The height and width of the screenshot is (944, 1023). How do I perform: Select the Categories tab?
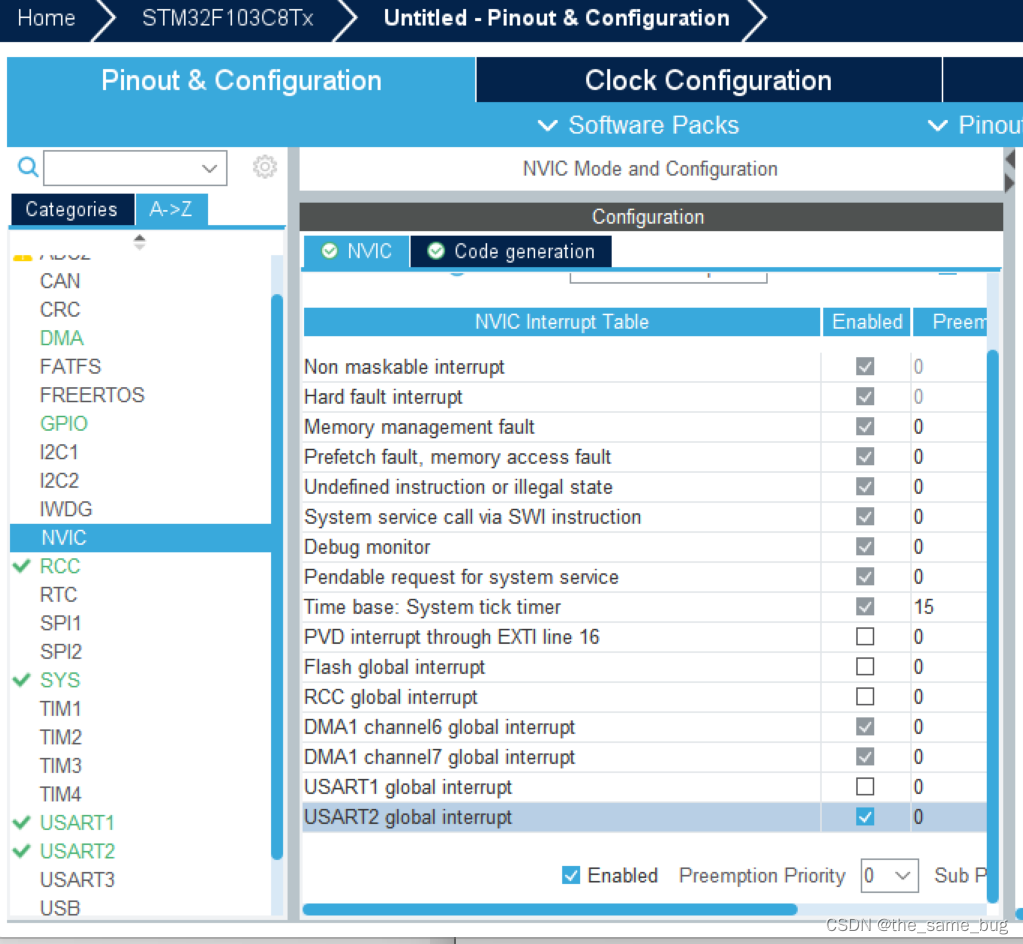pyautogui.click(x=72, y=209)
